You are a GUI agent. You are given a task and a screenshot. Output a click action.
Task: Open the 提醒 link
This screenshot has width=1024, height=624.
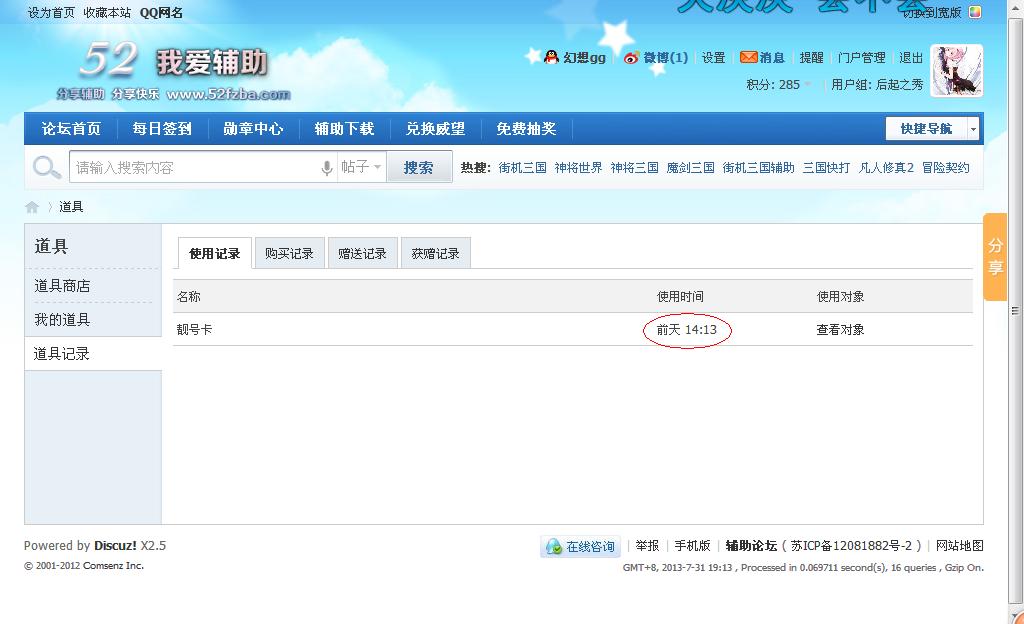pyautogui.click(x=811, y=57)
